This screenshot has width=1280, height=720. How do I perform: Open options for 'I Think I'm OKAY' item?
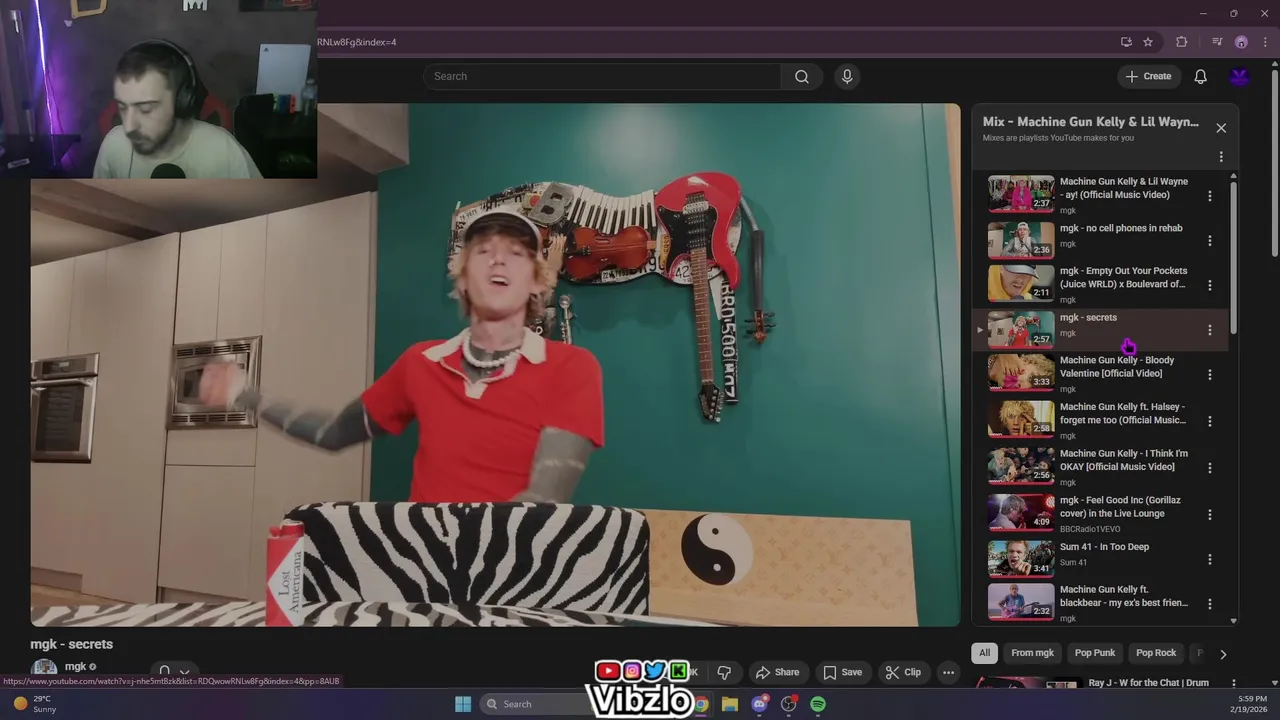tap(1210, 468)
